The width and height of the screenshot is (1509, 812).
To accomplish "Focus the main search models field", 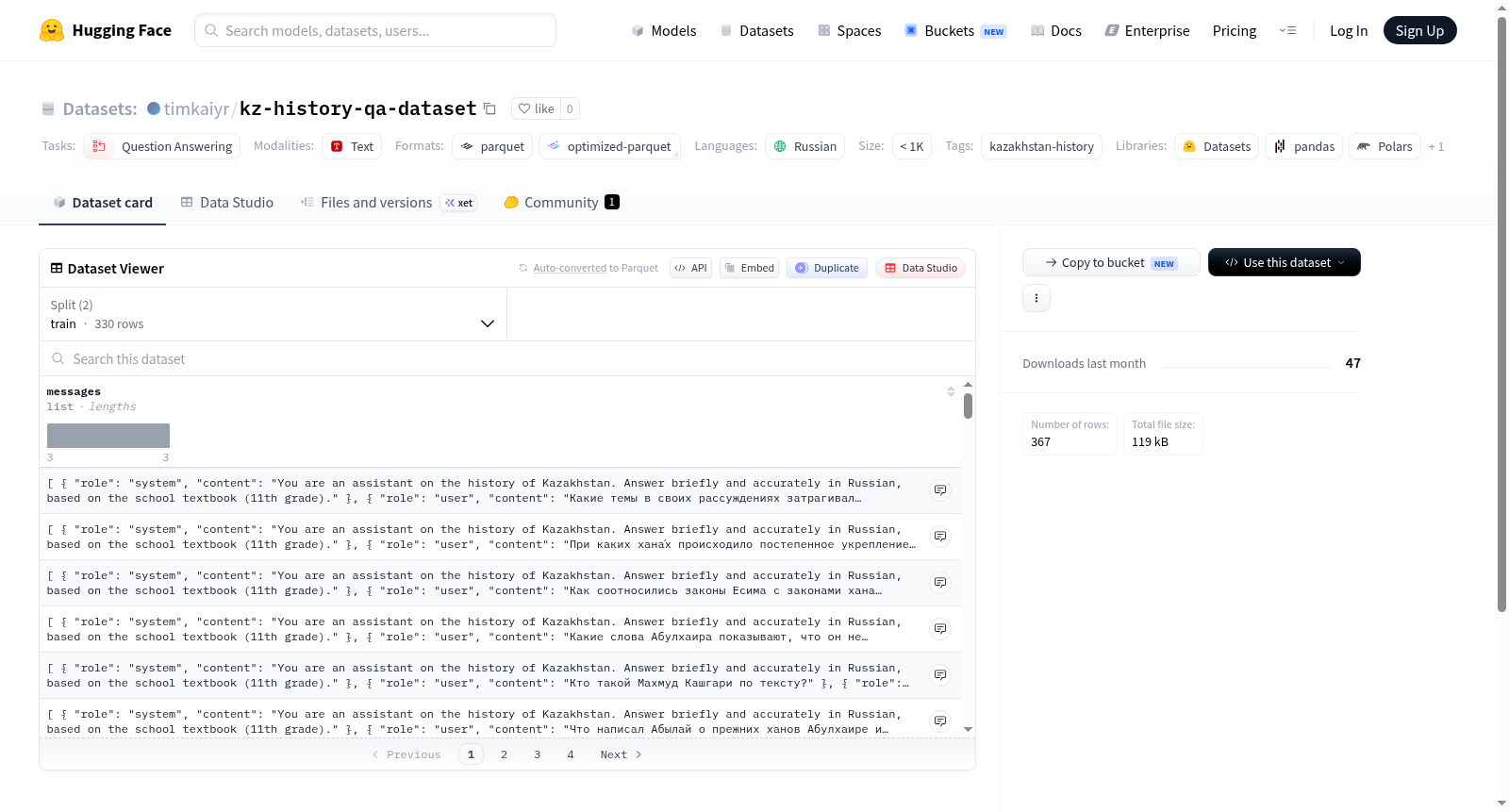I will pos(375,30).
